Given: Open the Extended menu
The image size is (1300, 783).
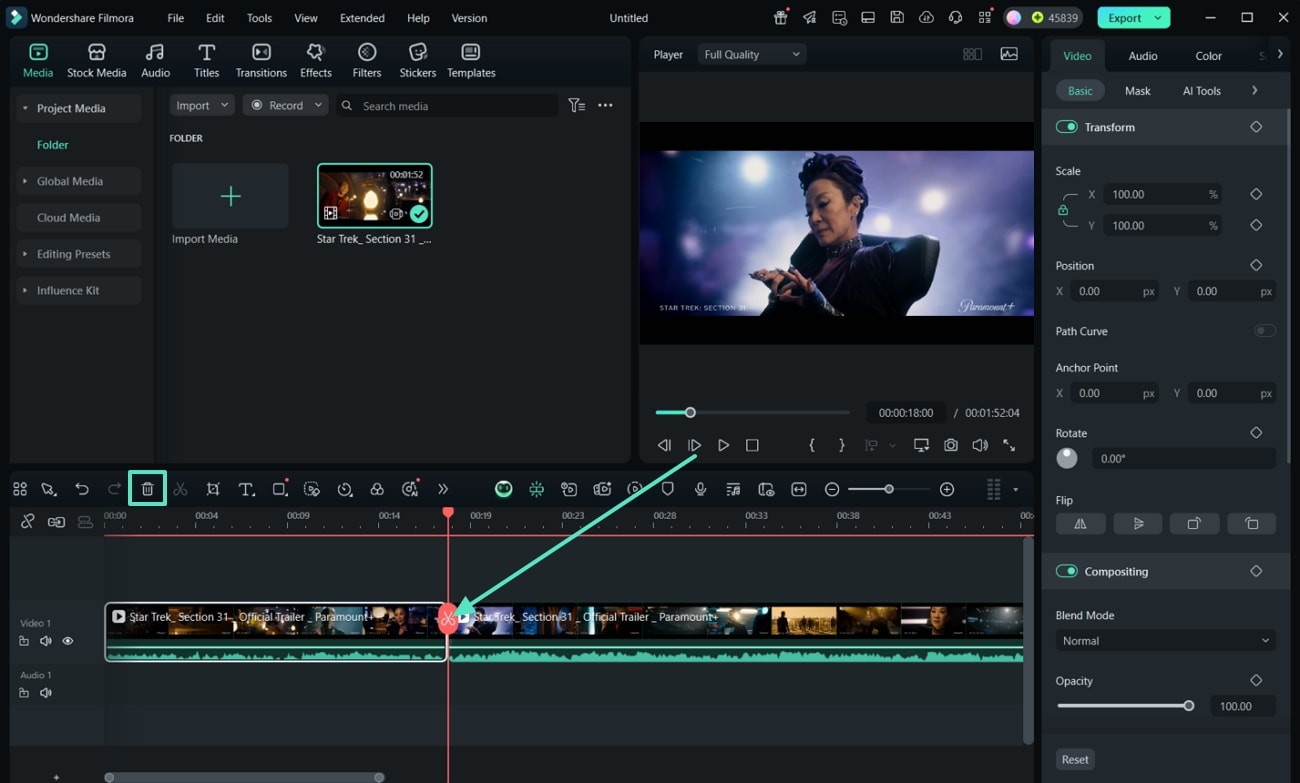Looking at the screenshot, I should [x=362, y=18].
